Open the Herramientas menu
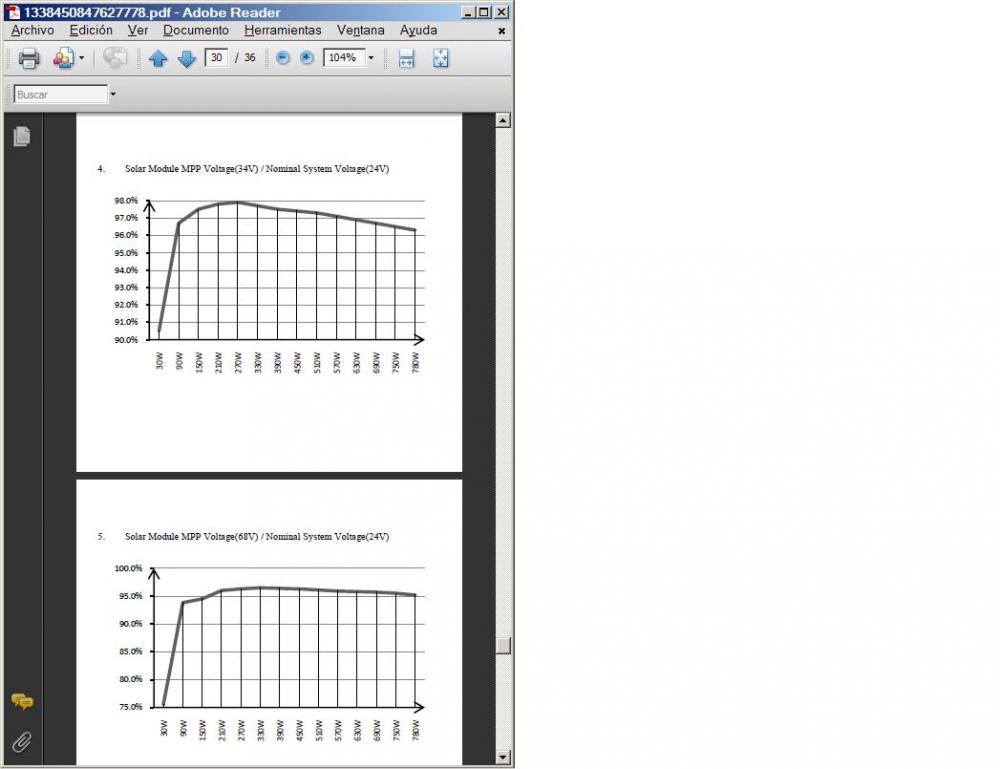Viewport: 1000px width, 769px height. tap(283, 30)
